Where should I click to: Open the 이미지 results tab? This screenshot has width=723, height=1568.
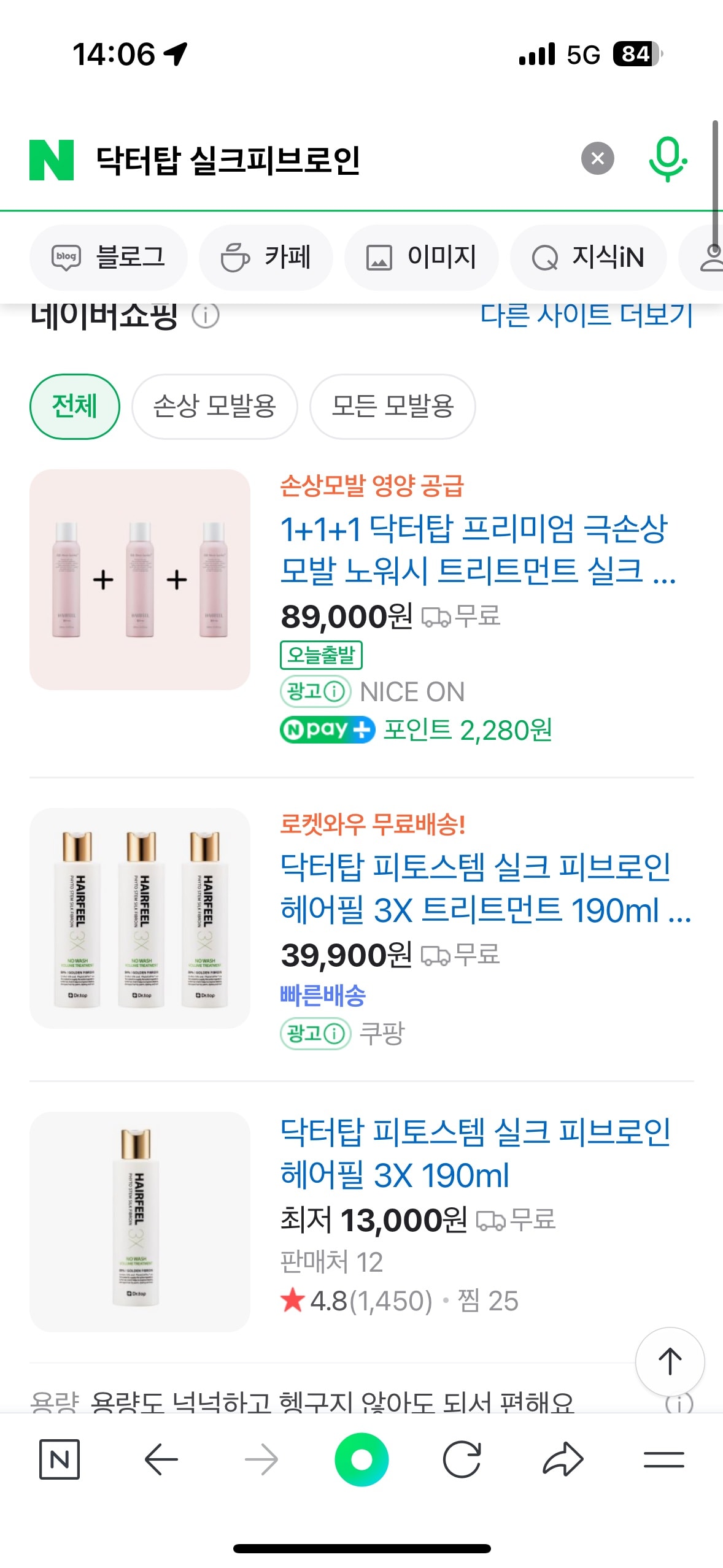[x=421, y=257]
